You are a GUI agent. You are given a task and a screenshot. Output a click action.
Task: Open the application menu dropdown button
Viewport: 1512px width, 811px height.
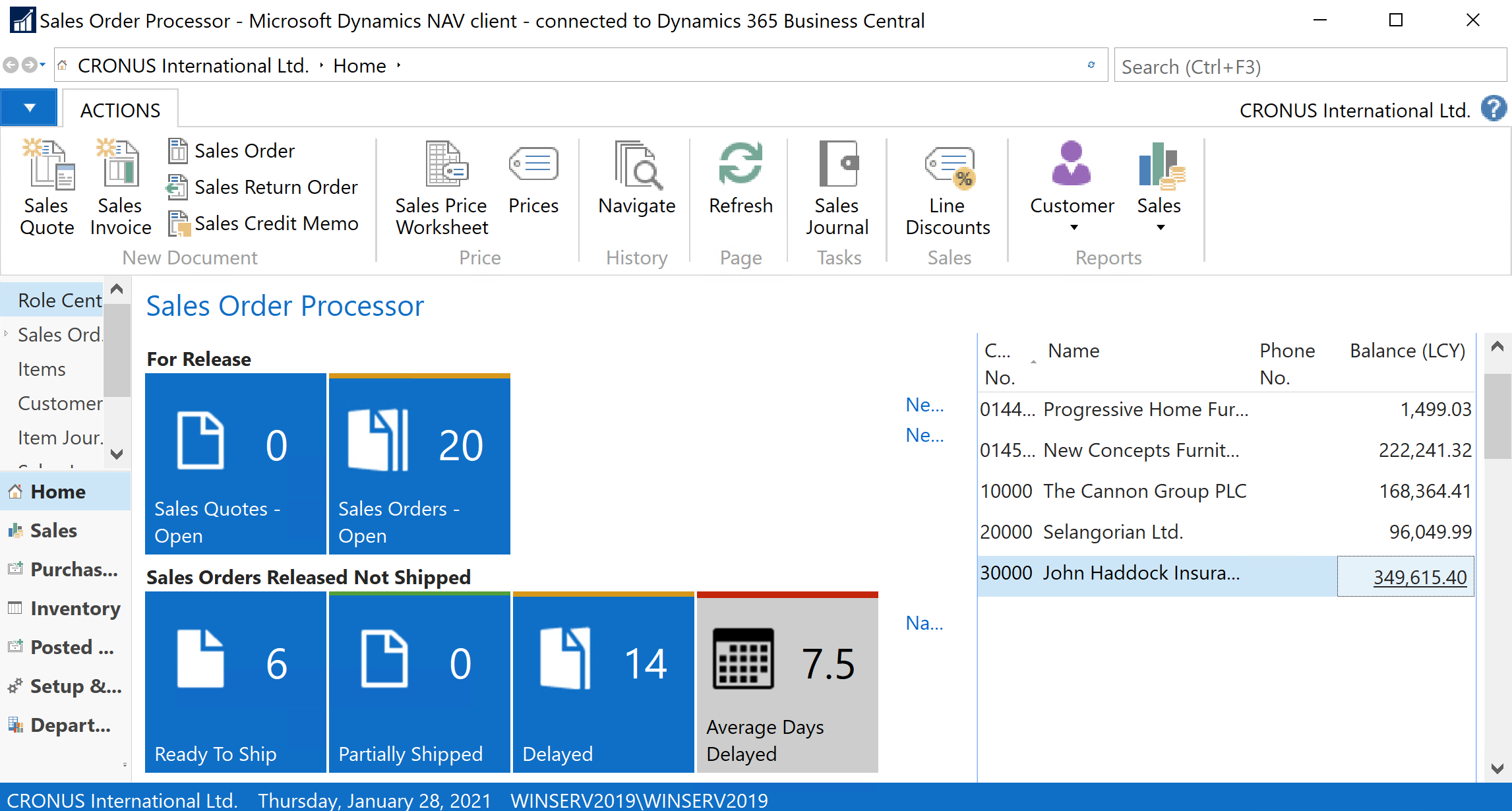click(x=29, y=108)
